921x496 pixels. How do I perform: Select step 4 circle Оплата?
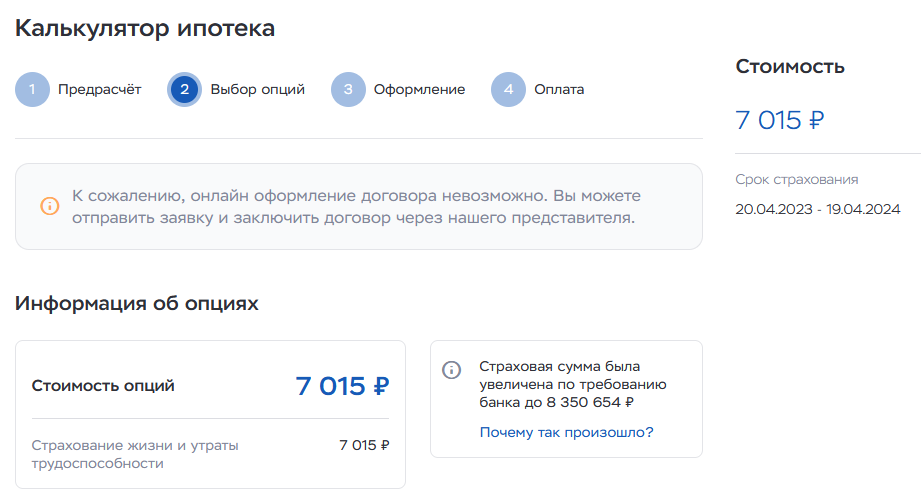click(x=508, y=89)
